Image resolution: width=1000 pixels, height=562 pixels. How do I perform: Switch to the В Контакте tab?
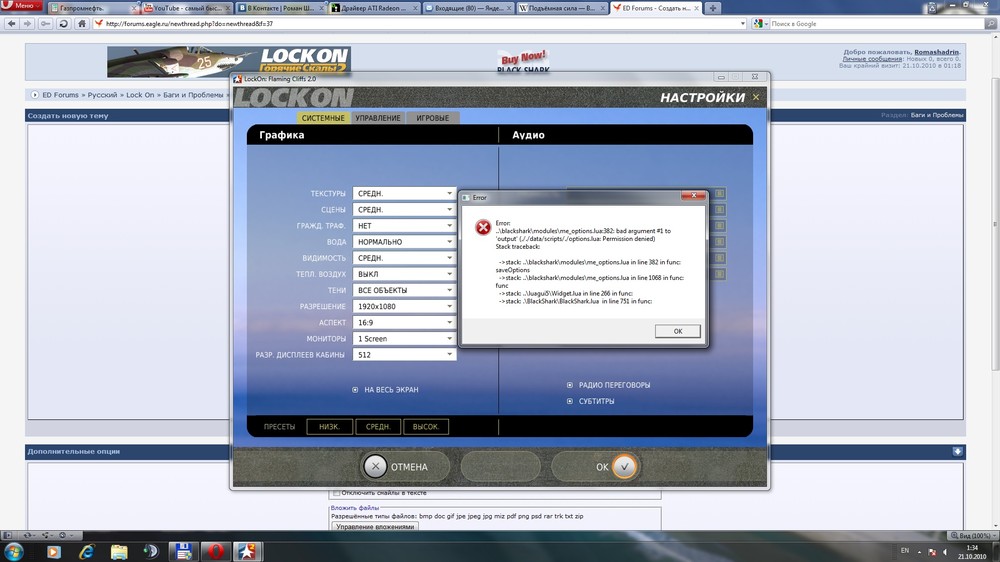pos(281,8)
